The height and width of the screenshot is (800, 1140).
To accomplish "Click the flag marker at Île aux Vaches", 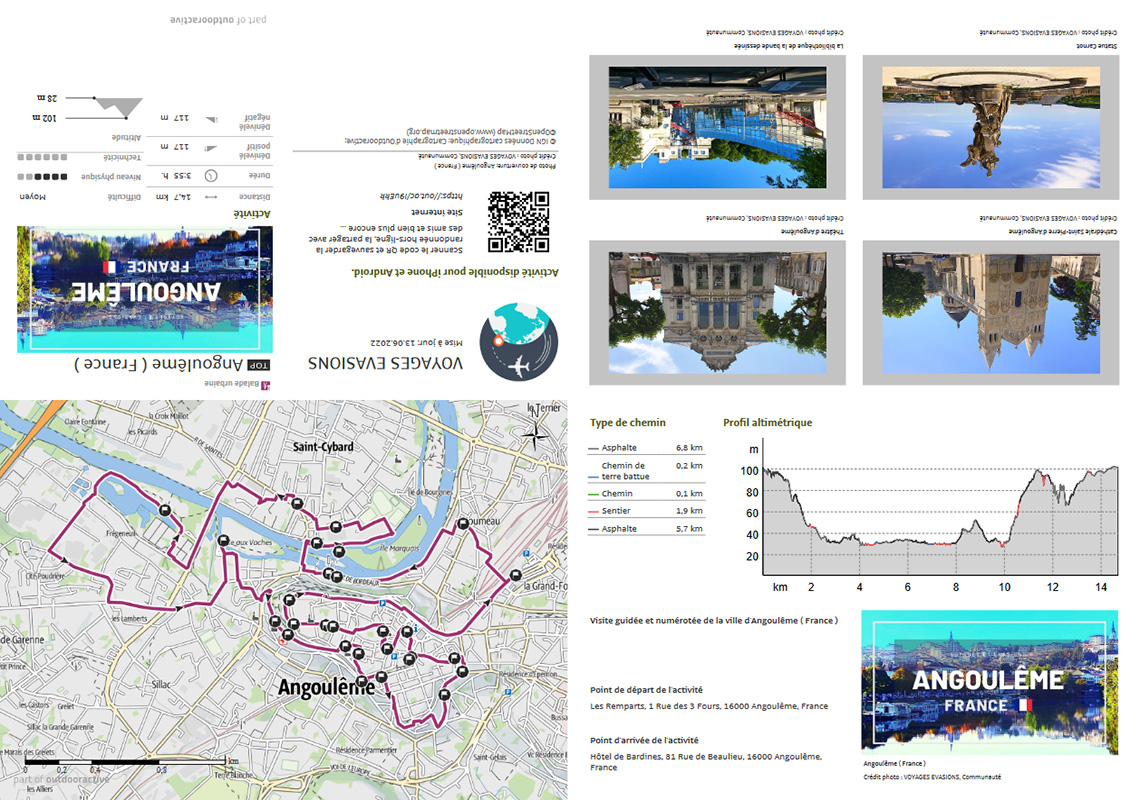I will (x=224, y=540).
